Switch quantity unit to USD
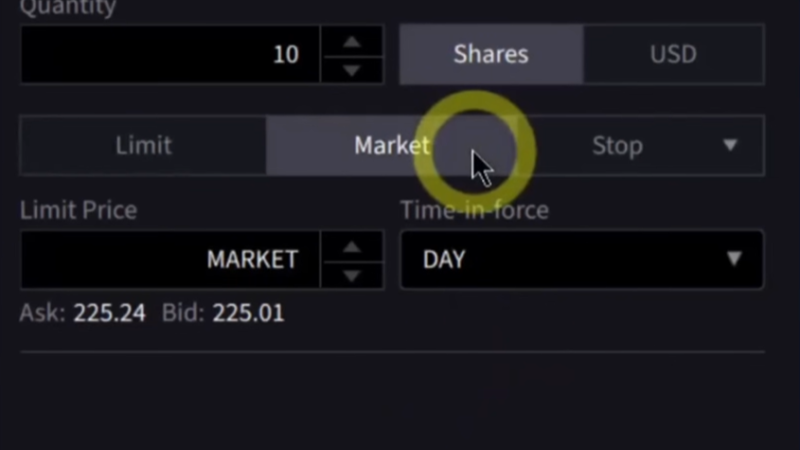Image resolution: width=800 pixels, height=450 pixels. pyautogui.click(x=673, y=54)
